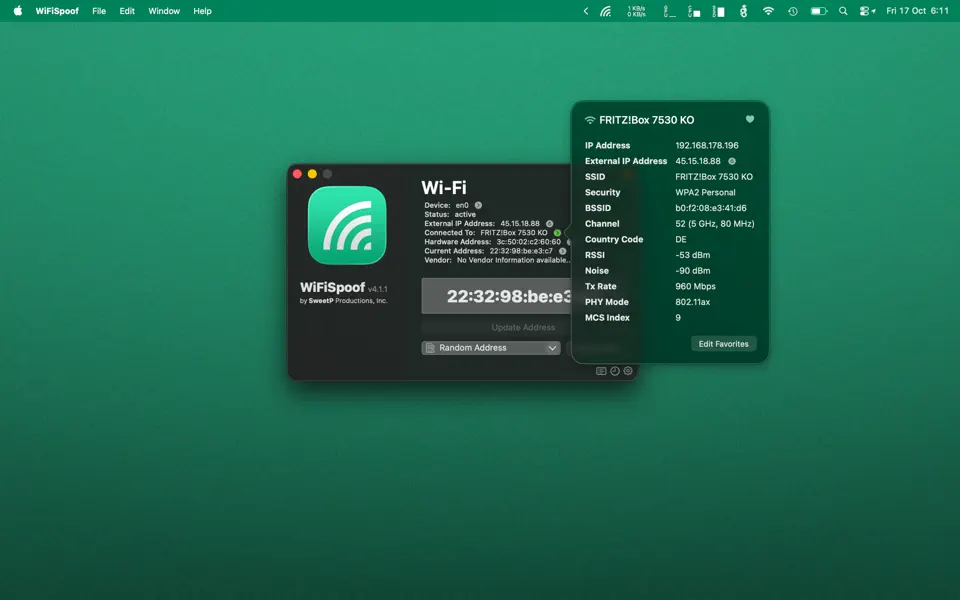This screenshot has height=600, width=960.
Task: Click the Bluetooth icon in the menu bar
Action: [x=742, y=11]
